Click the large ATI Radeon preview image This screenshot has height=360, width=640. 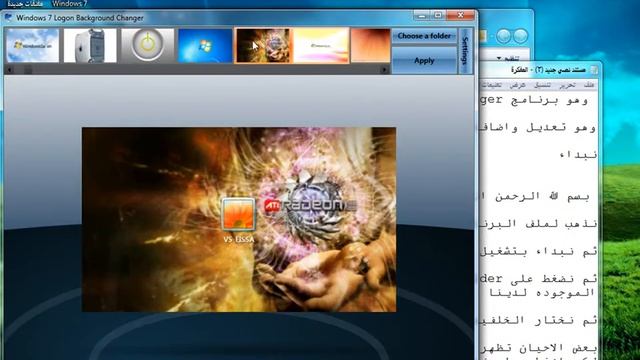click(239, 220)
